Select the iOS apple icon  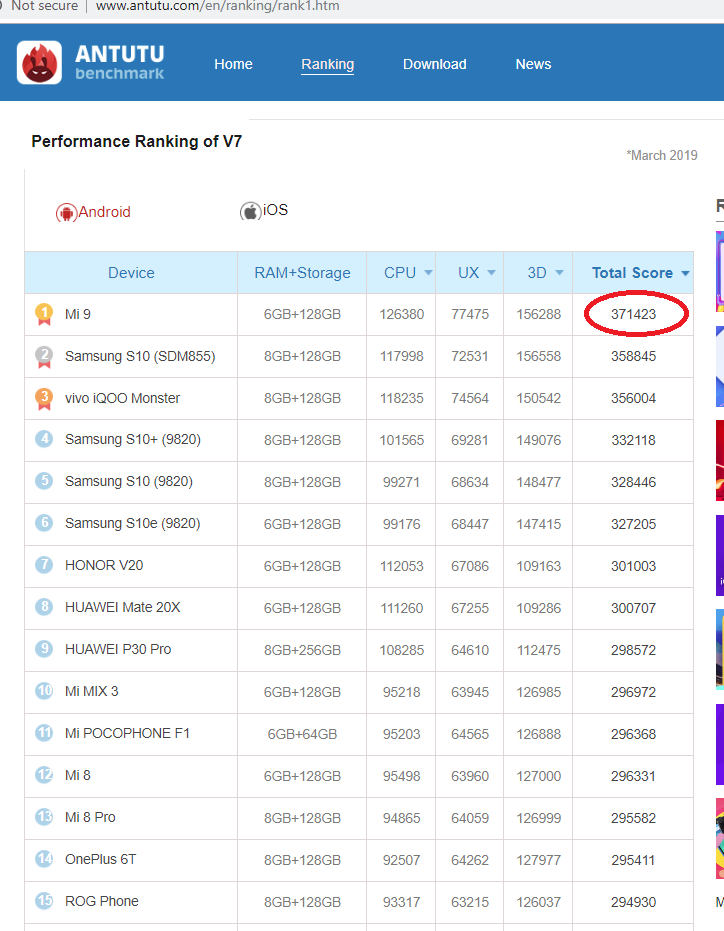pos(251,211)
